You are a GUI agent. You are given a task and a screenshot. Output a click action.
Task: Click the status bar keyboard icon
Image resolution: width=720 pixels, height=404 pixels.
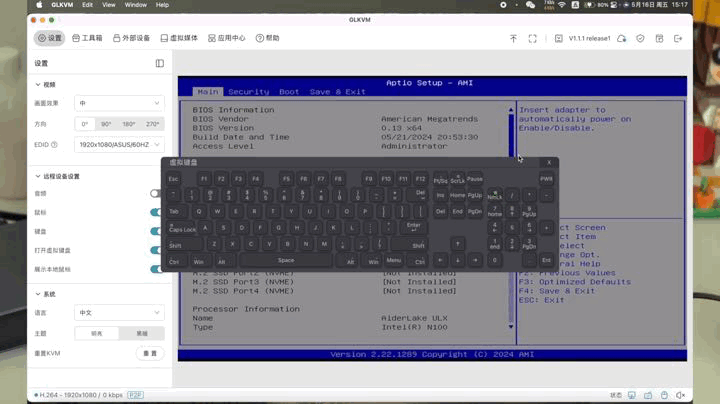[x=648, y=395]
